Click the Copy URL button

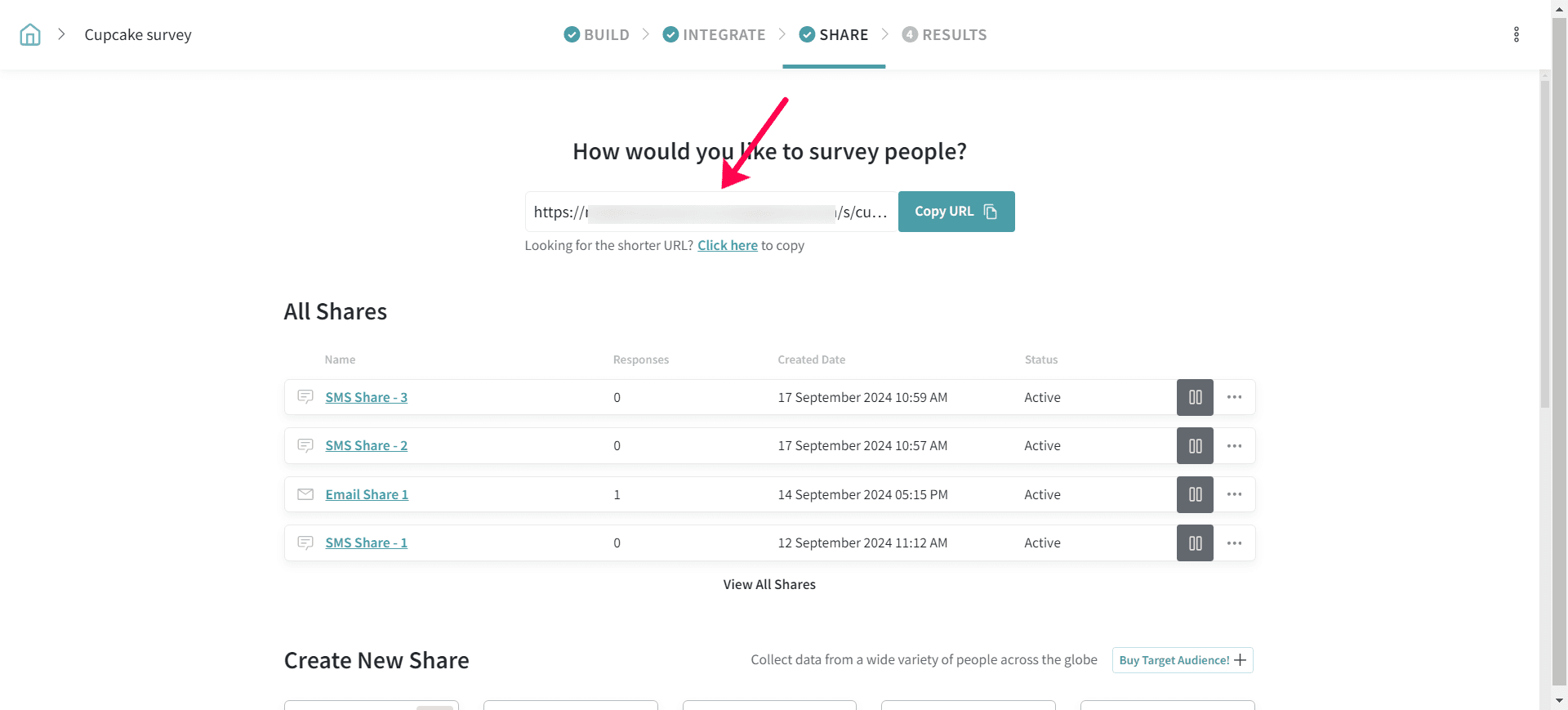(955, 212)
